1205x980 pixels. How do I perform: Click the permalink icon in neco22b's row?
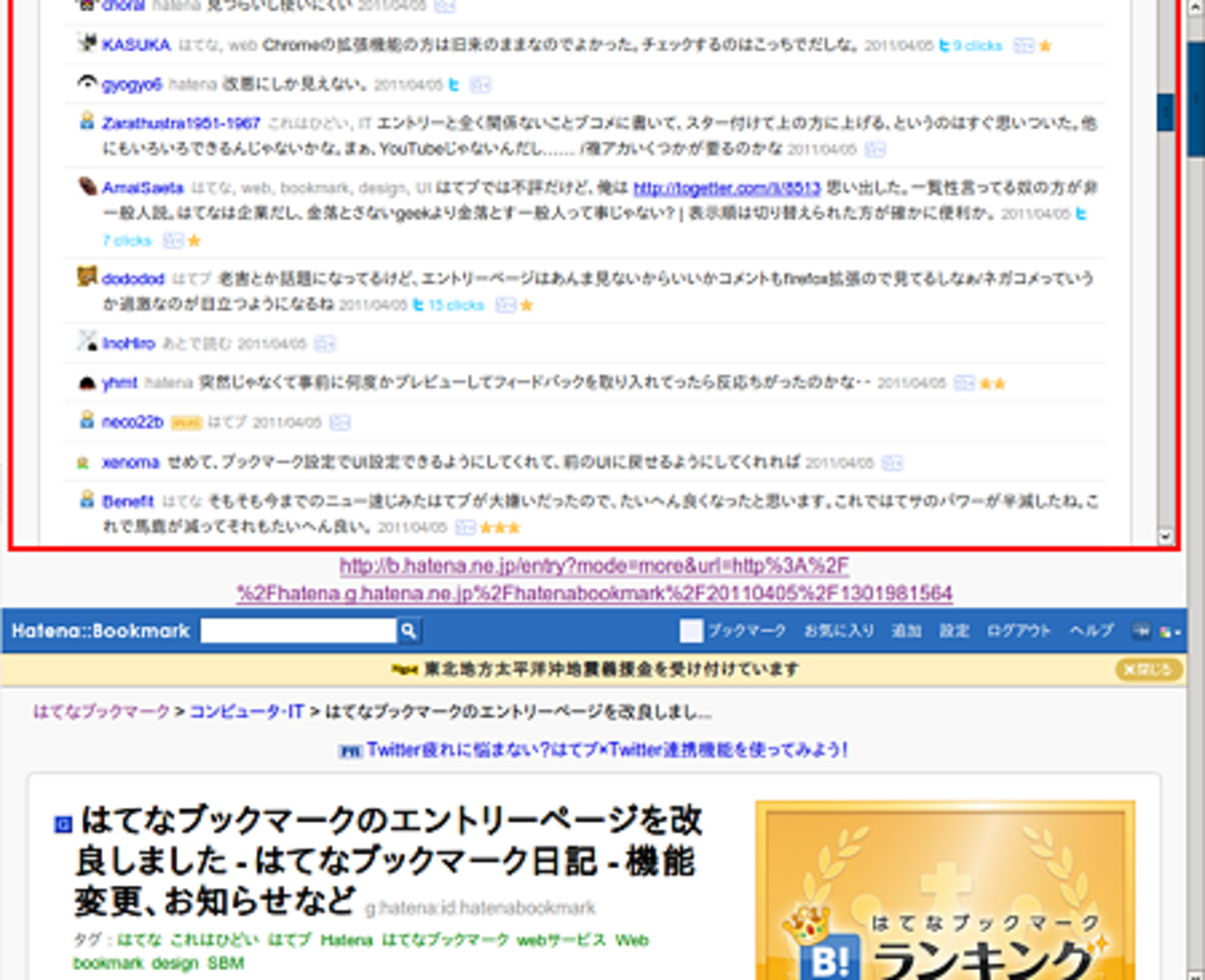[x=339, y=423]
